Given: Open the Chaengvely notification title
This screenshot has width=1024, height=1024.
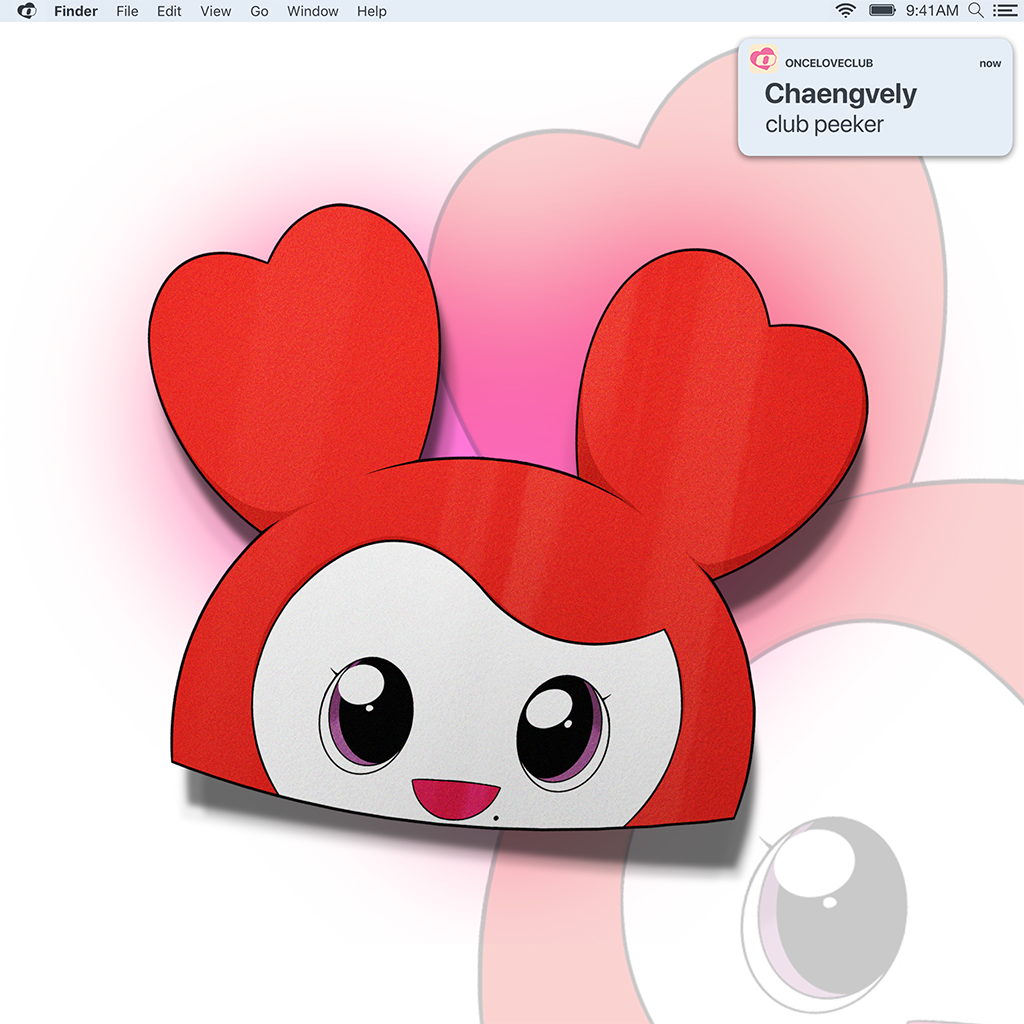Looking at the screenshot, I should (840, 94).
